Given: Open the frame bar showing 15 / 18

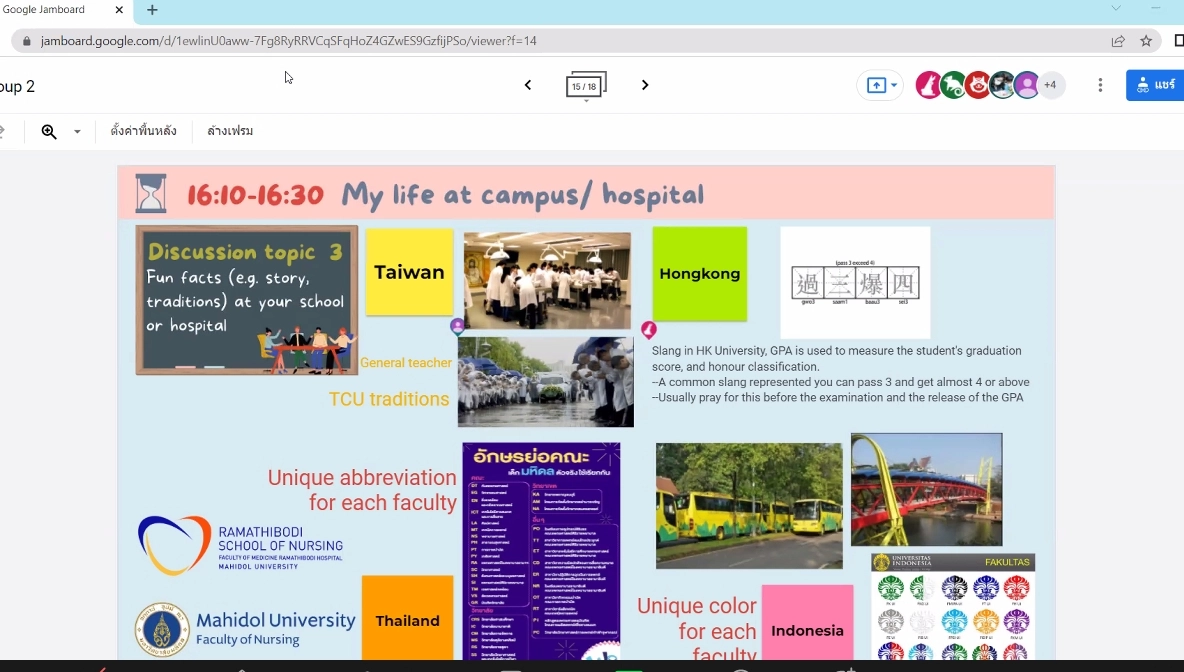Looking at the screenshot, I should click(586, 85).
